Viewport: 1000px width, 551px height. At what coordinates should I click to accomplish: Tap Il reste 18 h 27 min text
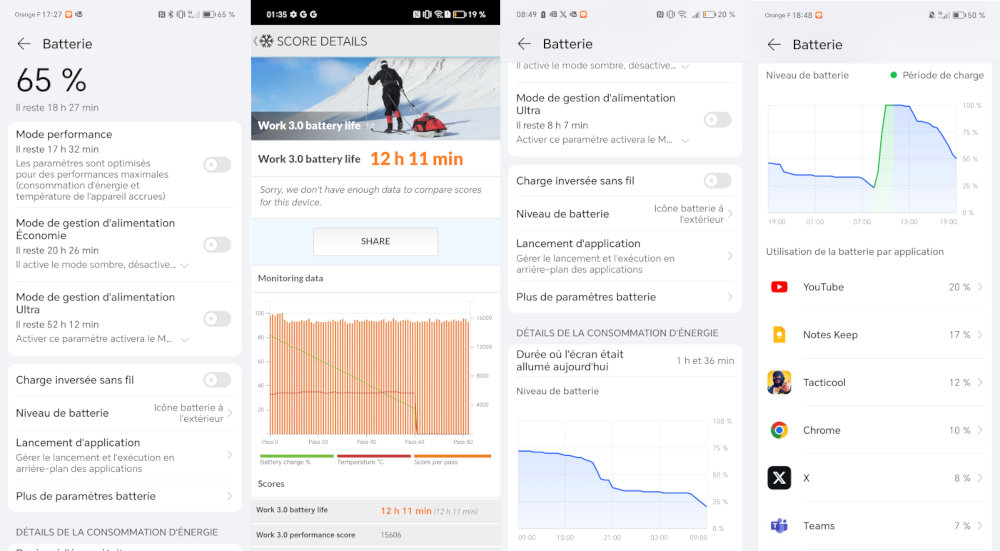(57, 108)
